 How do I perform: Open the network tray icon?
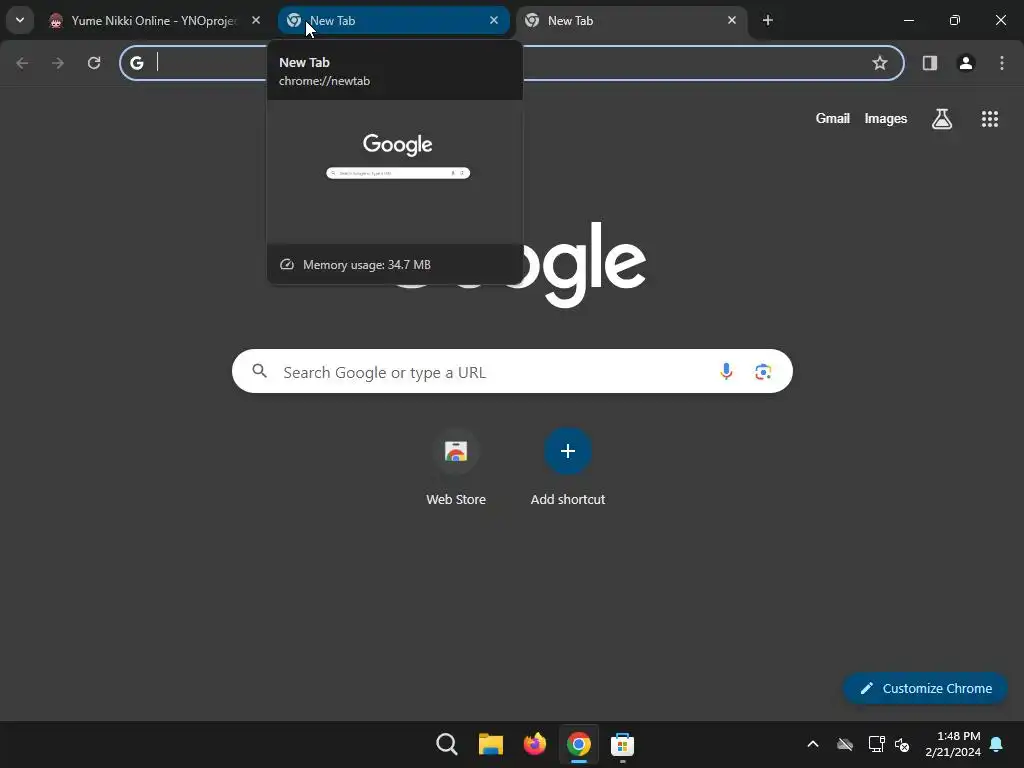(x=876, y=744)
